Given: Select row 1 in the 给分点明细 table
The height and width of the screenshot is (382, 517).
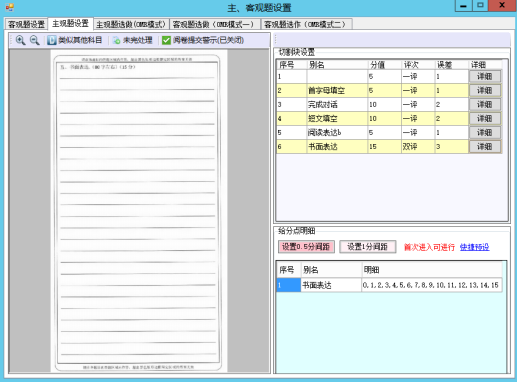Looking at the screenshot, I should click(x=288, y=285).
